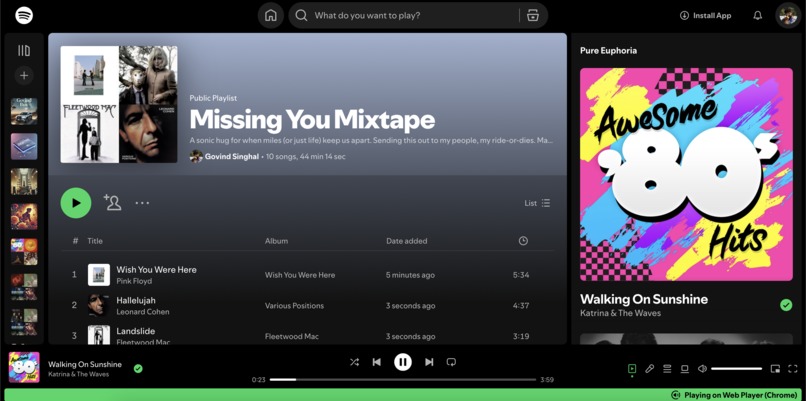Click the search magnifier icon
The height and width of the screenshot is (401, 806).
coord(302,15)
